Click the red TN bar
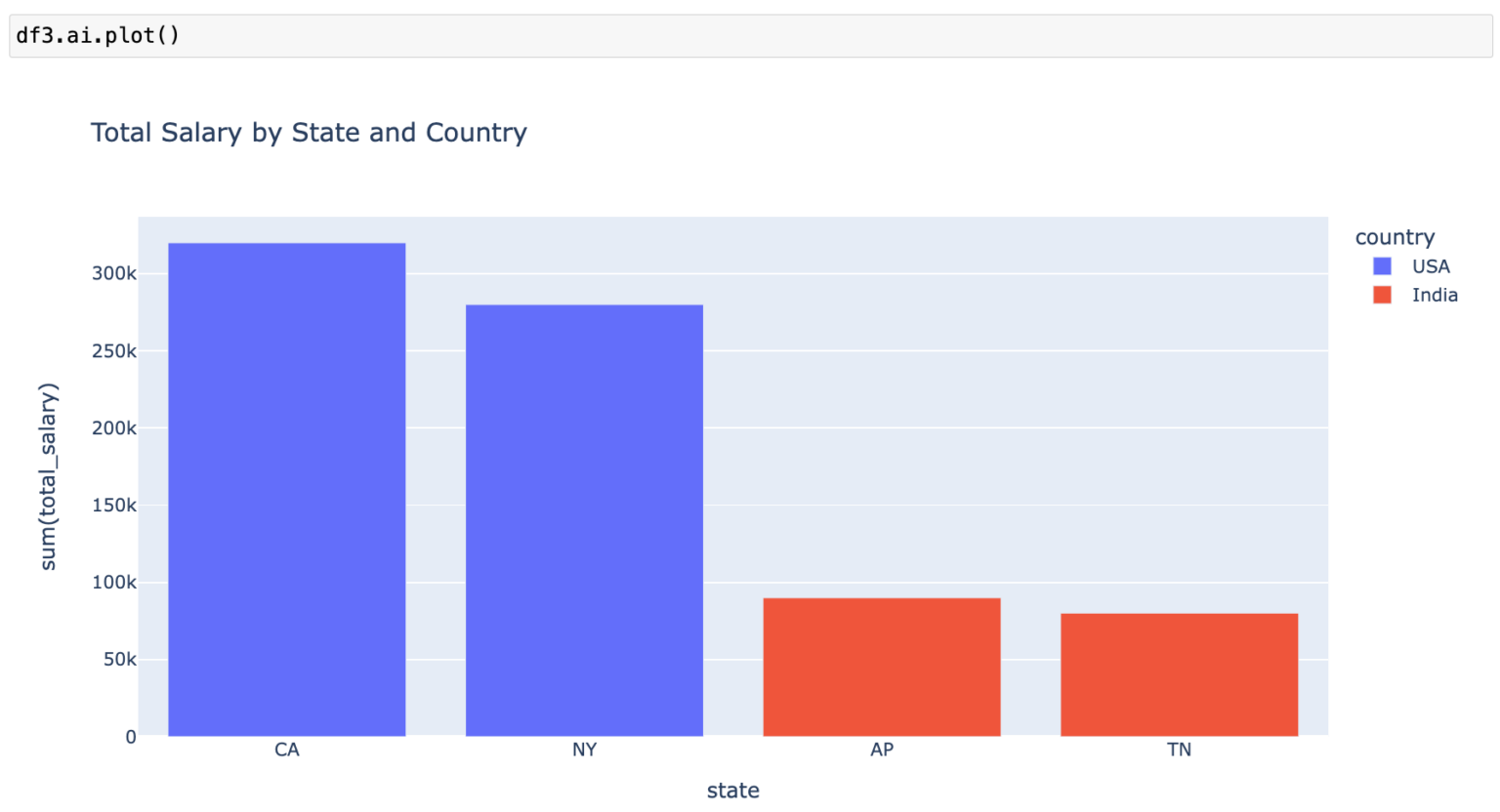Screen dimensions: 1500x812 tap(1179, 674)
